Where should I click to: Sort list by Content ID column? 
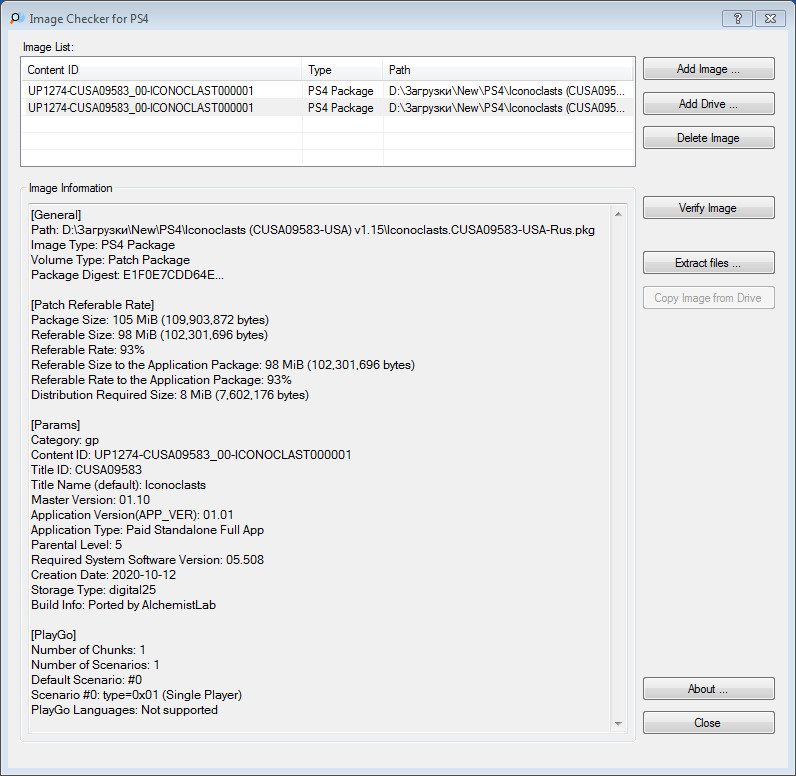(161, 70)
